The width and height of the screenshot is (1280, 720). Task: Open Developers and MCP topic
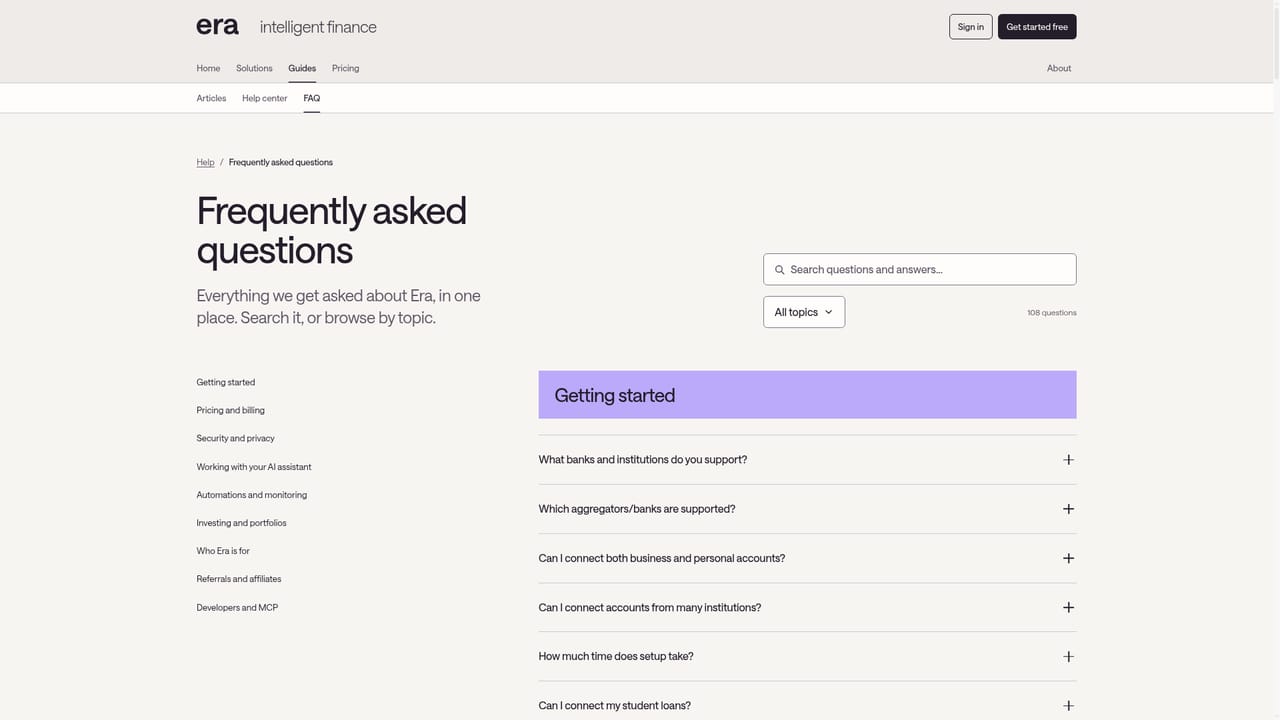coord(237,608)
